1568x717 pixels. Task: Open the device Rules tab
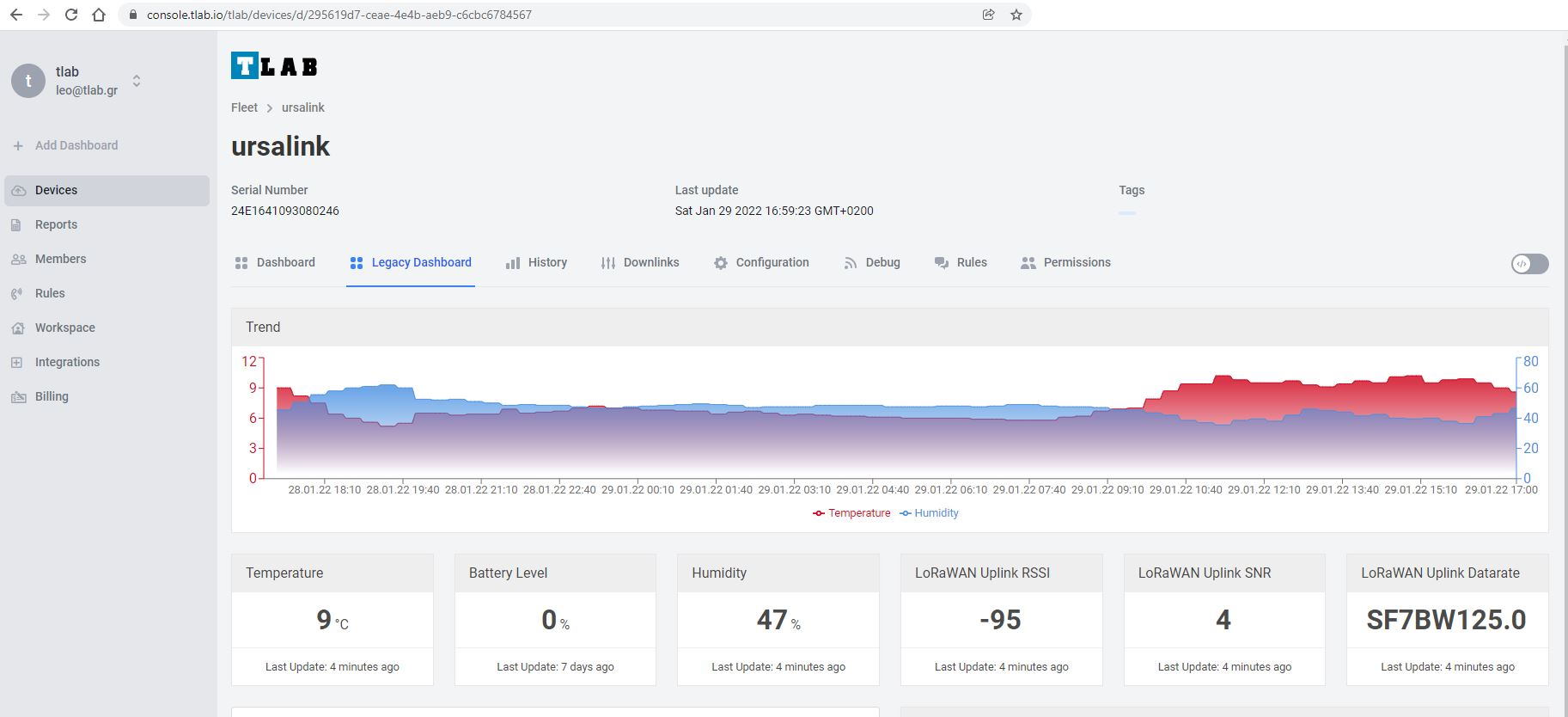tap(961, 262)
